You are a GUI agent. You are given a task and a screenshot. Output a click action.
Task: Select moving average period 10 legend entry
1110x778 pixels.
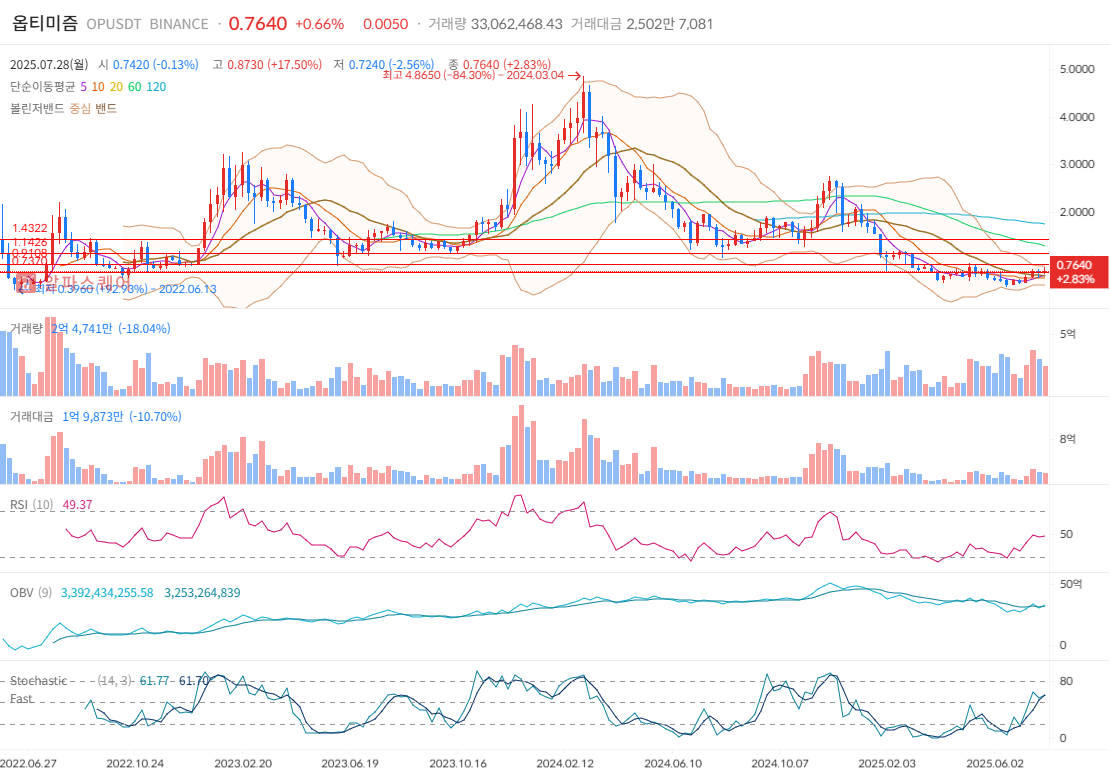pyautogui.click(x=98, y=86)
